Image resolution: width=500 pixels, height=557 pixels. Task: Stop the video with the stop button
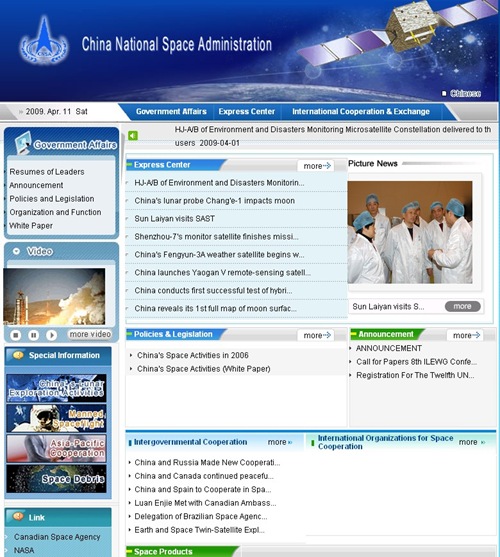(x=16, y=335)
